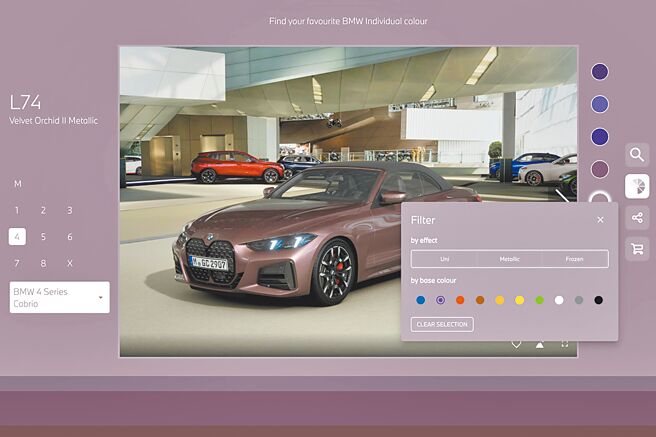This screenshot has height=437, width=656.
Task: Click the L74 colour code heading
Action: [25, 102]
